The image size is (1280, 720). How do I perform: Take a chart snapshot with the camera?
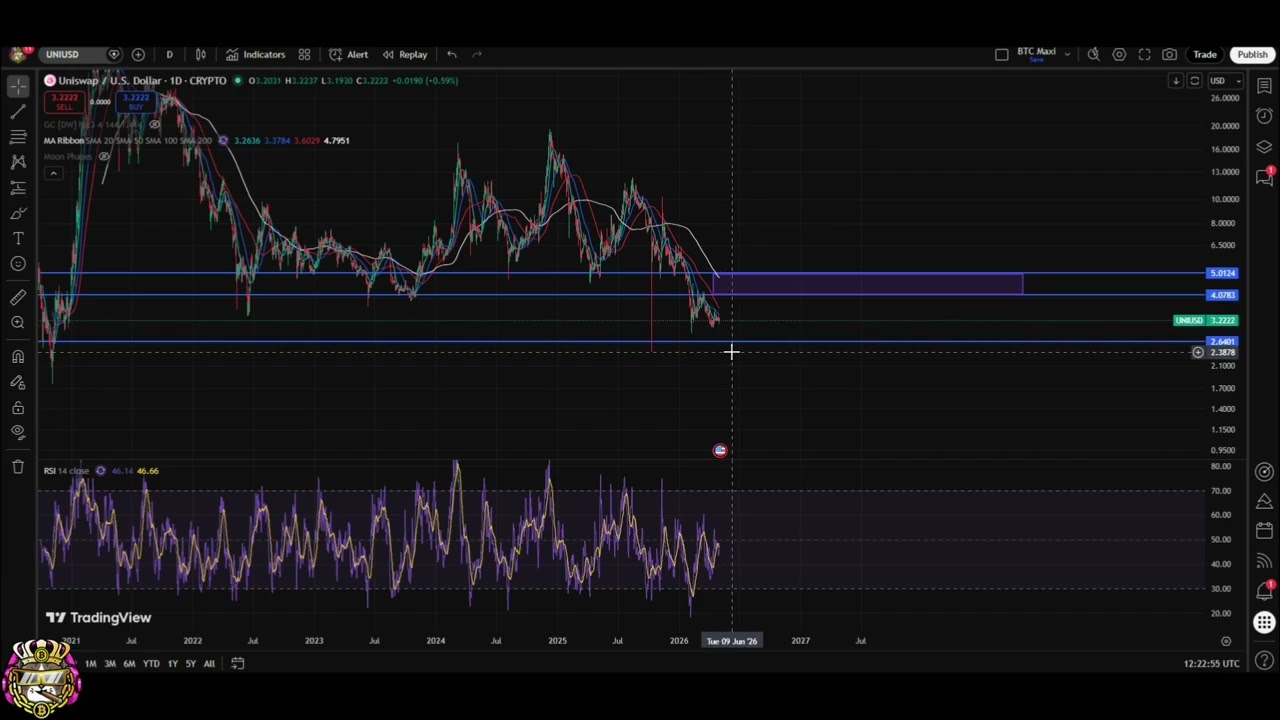(1169, 54)
